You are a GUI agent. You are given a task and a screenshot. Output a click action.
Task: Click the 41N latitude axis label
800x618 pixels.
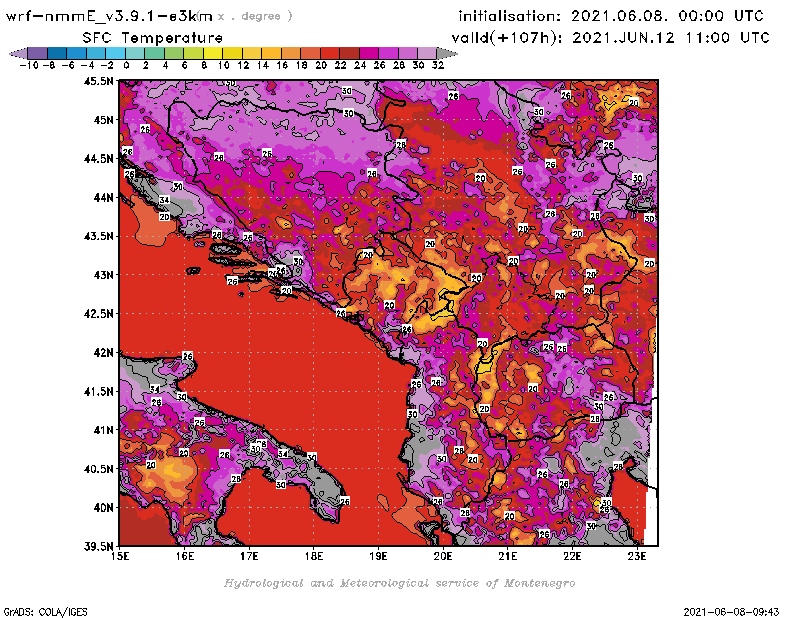[103, 430]
